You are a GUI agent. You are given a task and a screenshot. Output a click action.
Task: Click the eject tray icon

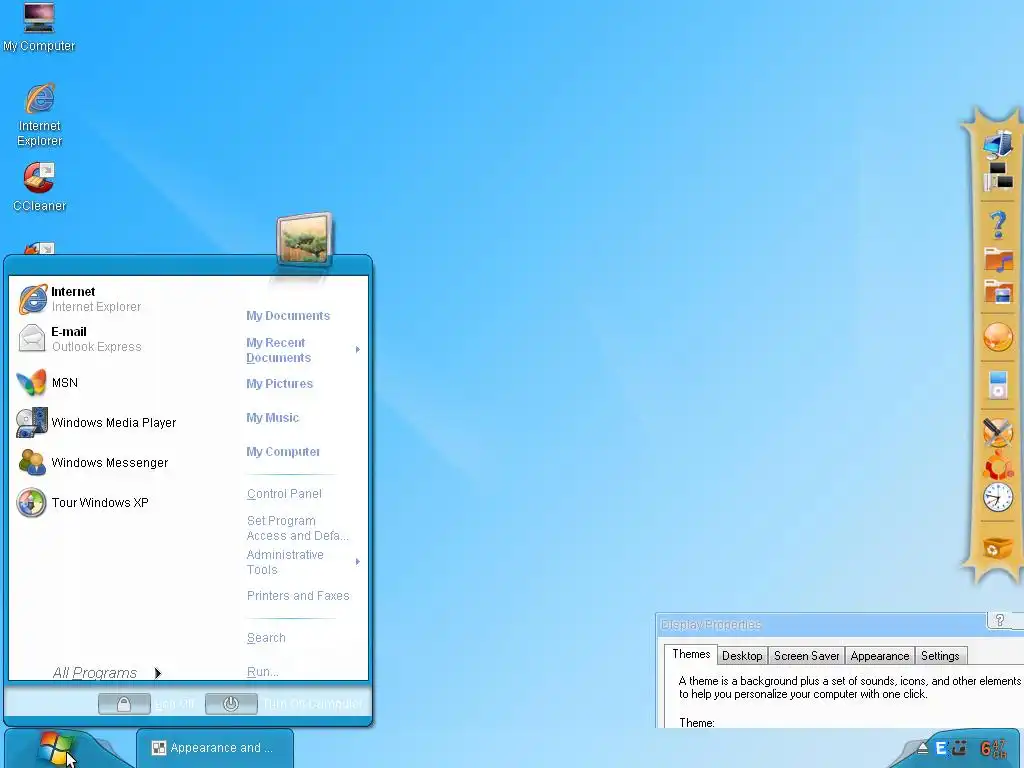coord(923,748)
